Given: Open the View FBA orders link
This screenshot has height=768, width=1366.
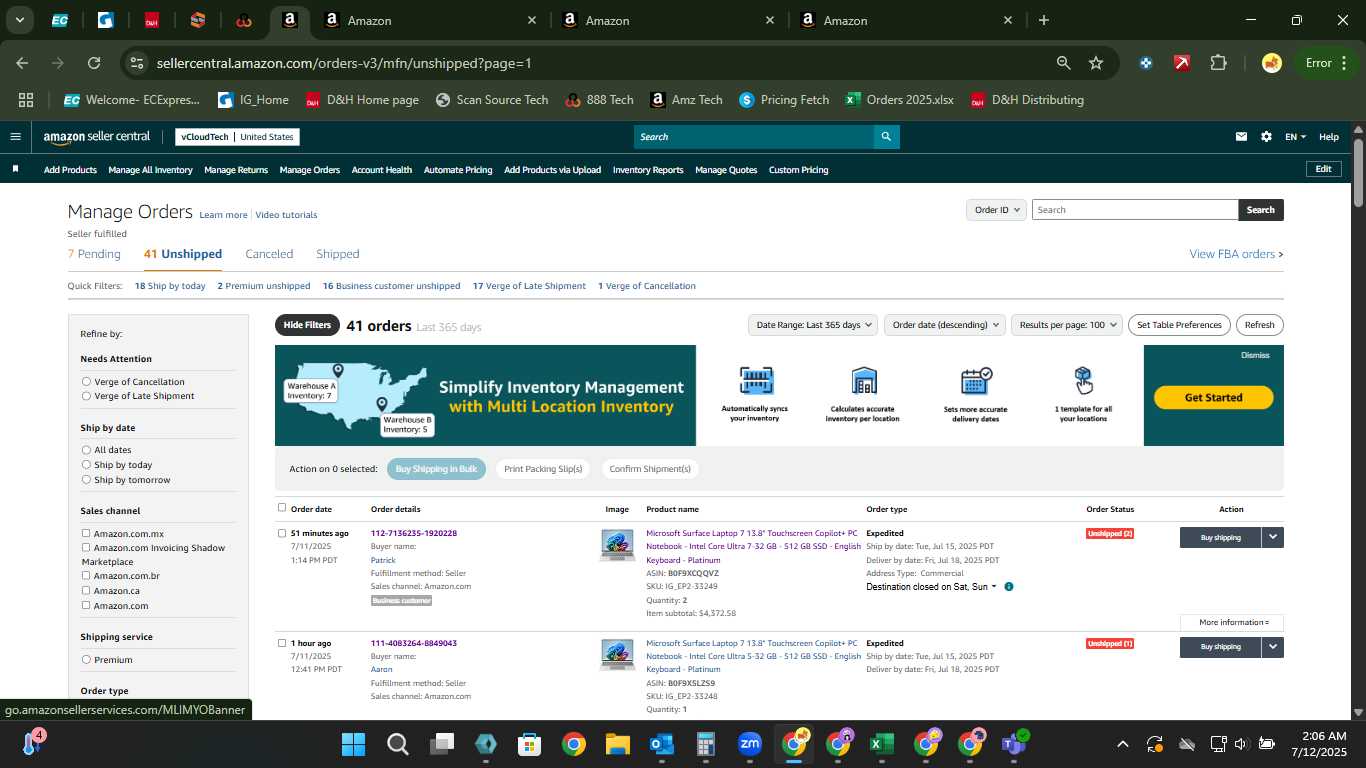Looking at the screenshot, I should pos(1236,254).
